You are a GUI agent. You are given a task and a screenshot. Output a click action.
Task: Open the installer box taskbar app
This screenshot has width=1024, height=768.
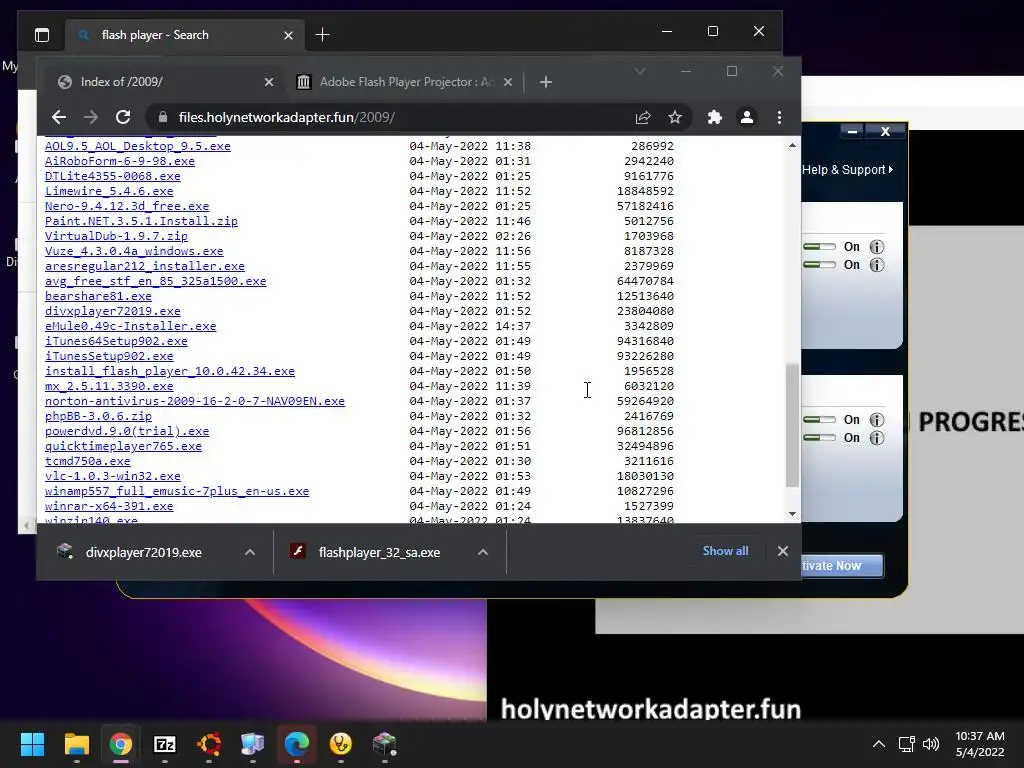coord(385,744)
